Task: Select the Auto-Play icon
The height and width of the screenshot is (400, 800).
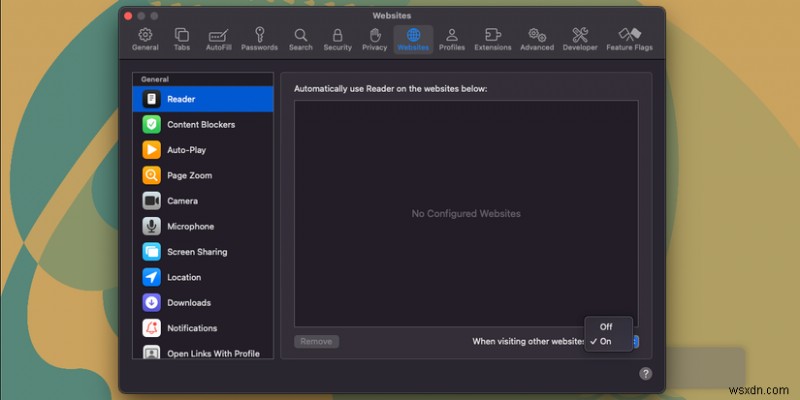Action: point(152,150)
